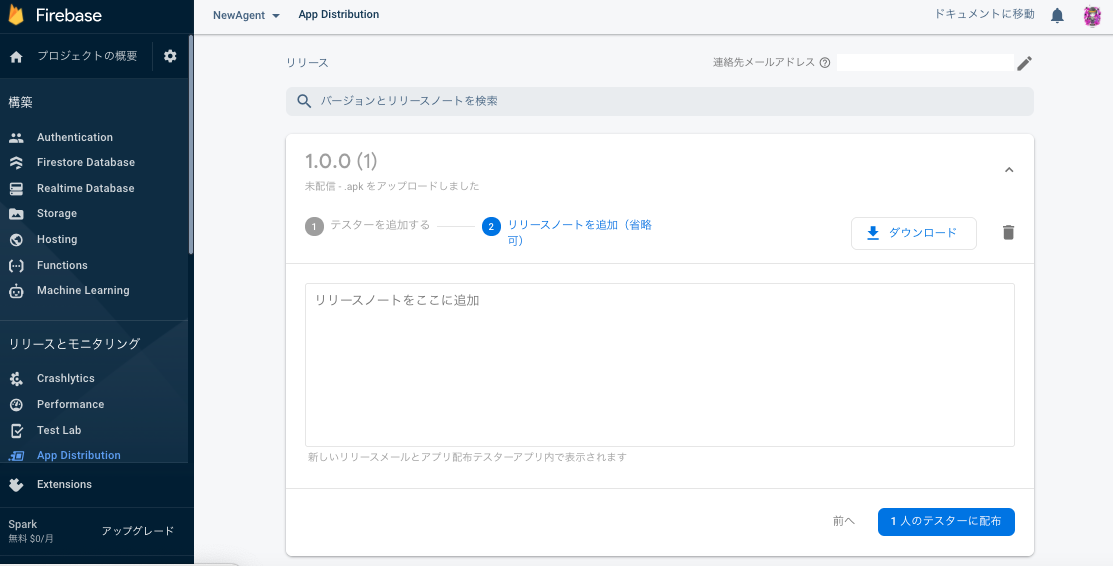
Task: Click the 前へ back button
Action: (x=843, y=521)
